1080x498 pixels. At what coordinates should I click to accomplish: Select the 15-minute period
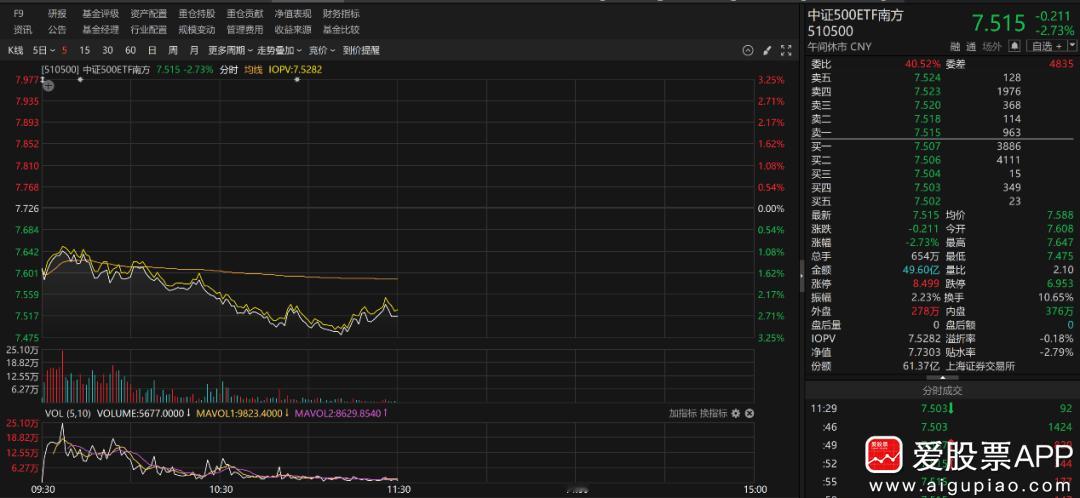[84, 50]
